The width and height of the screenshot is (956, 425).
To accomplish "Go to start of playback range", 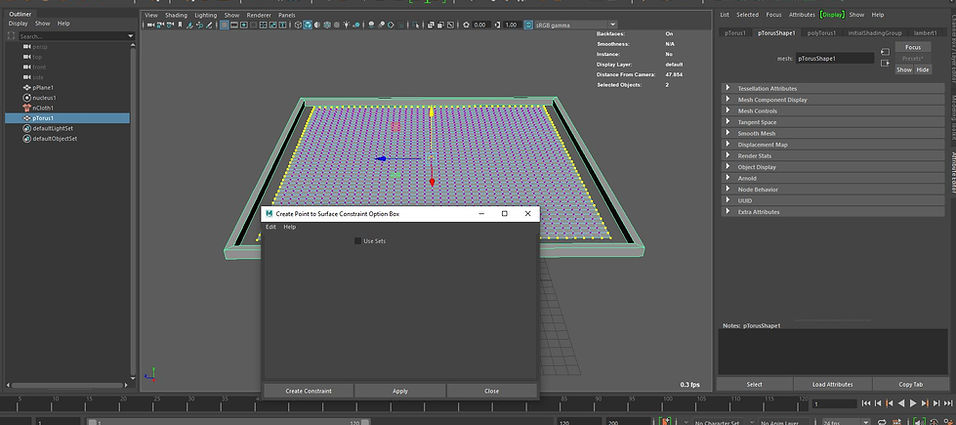I will point(866,404).
